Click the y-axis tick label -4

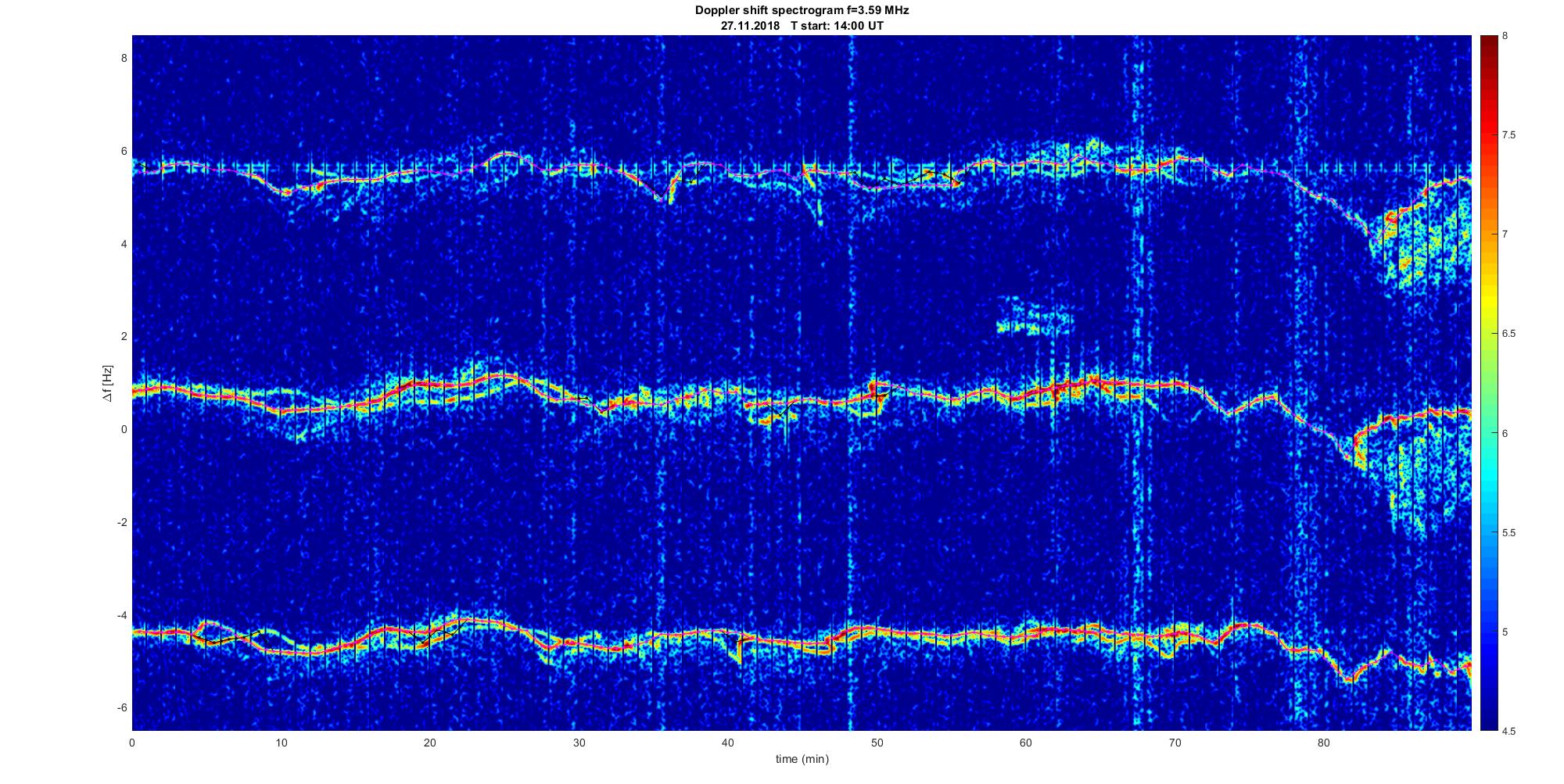point(122,615)
